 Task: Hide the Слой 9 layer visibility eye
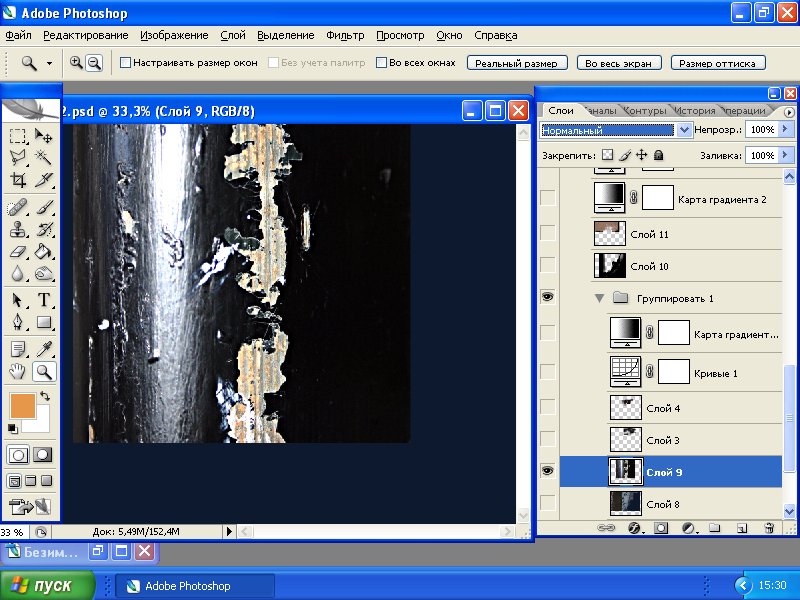547,471
